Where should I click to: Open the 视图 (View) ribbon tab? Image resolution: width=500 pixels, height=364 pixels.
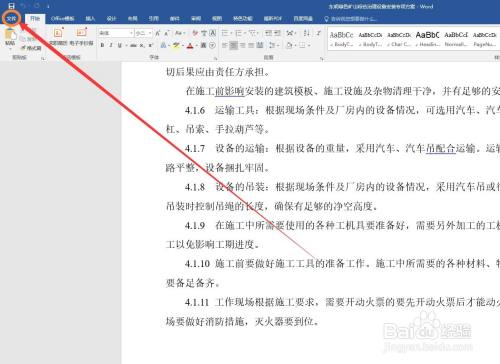click(x=217, y=18)
